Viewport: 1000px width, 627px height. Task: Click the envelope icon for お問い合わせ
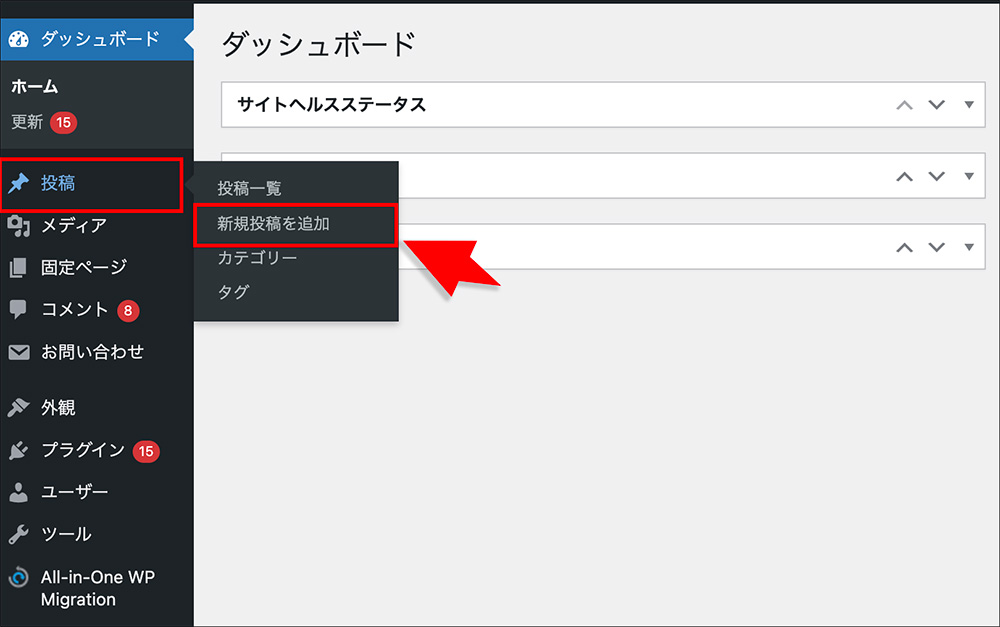(x=18, y=352)
